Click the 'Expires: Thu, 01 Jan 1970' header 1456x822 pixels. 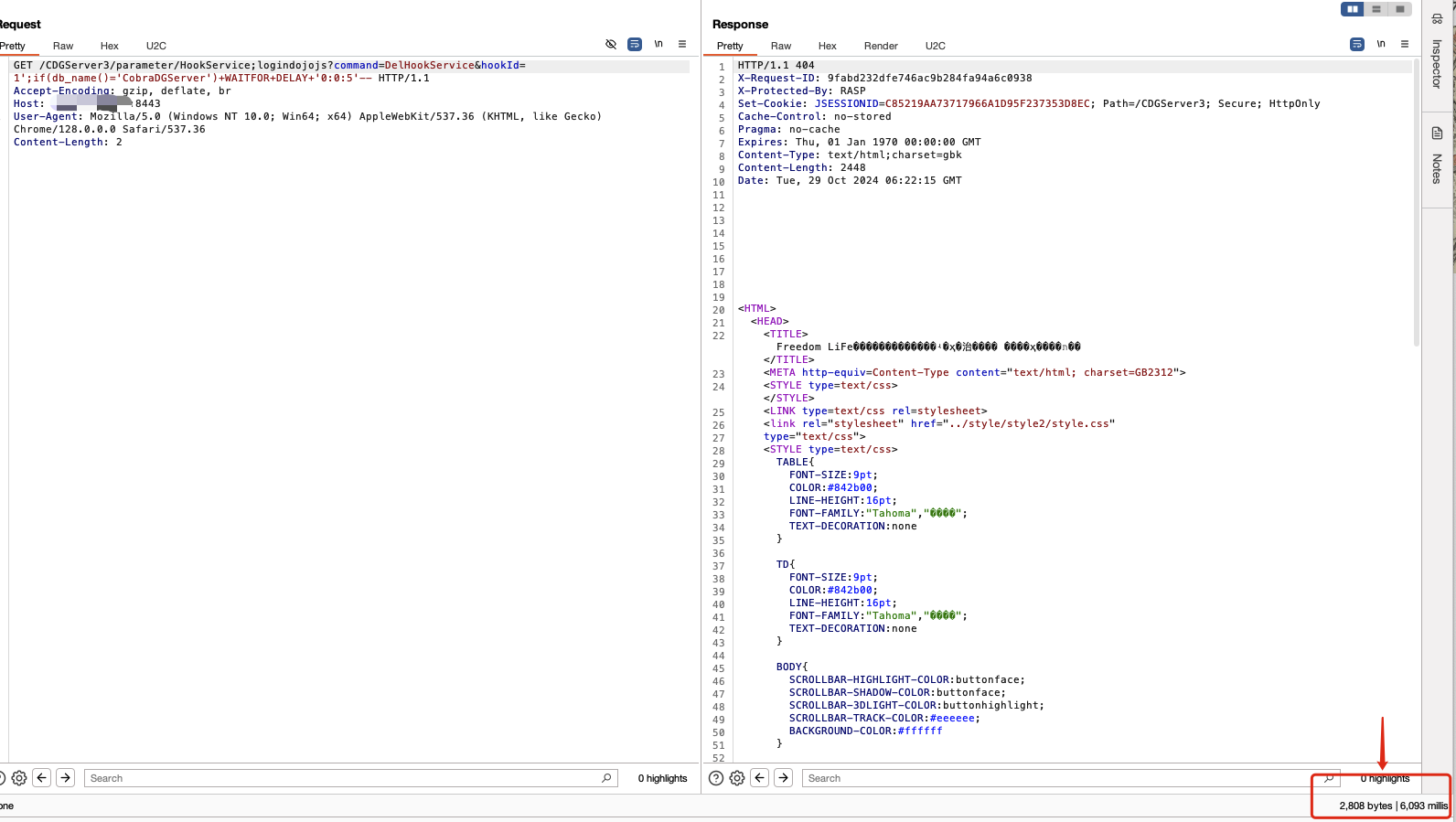click(x=859, y=142)
